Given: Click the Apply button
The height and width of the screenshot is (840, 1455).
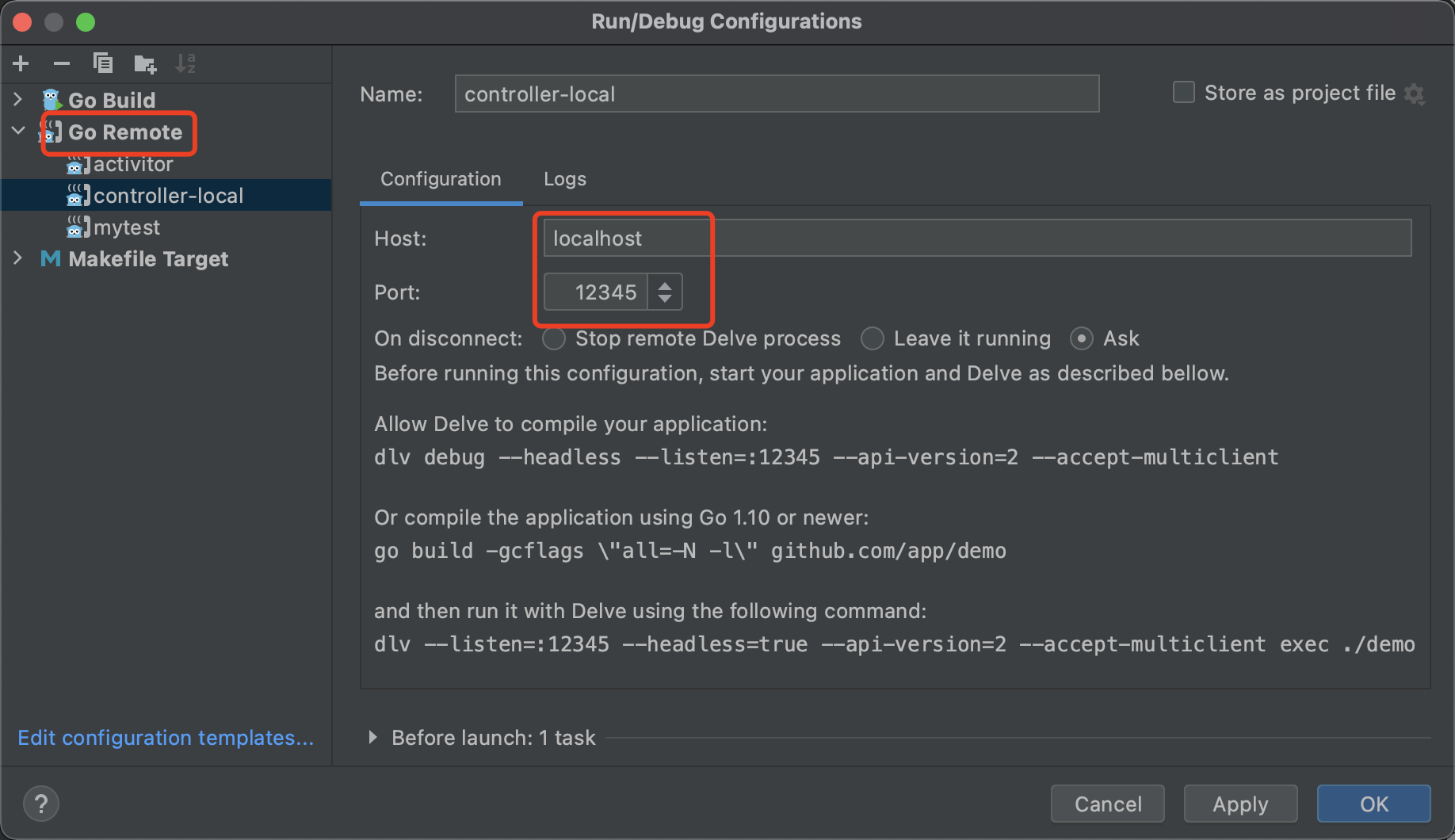Looking at the screenshot, I should click(1241, 804).
